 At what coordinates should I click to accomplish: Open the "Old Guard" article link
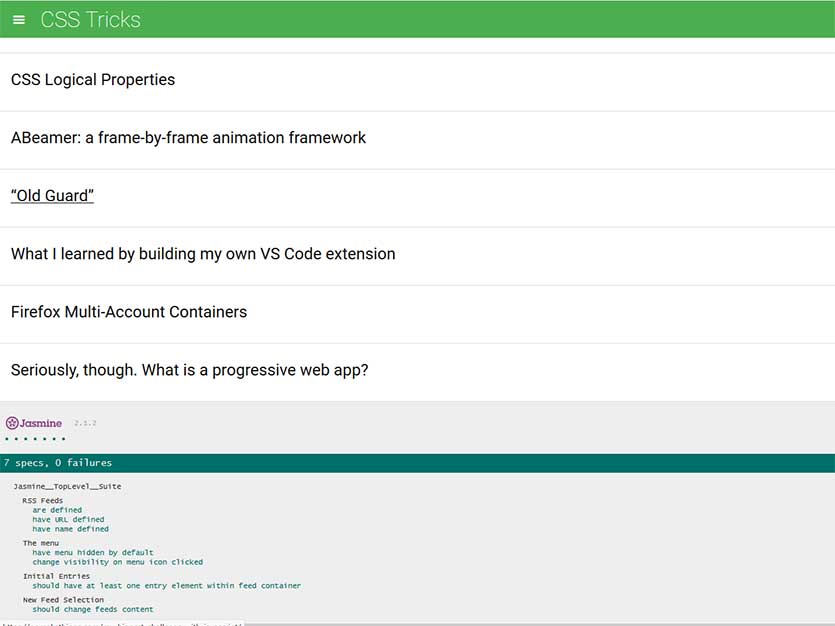[52, 195]
